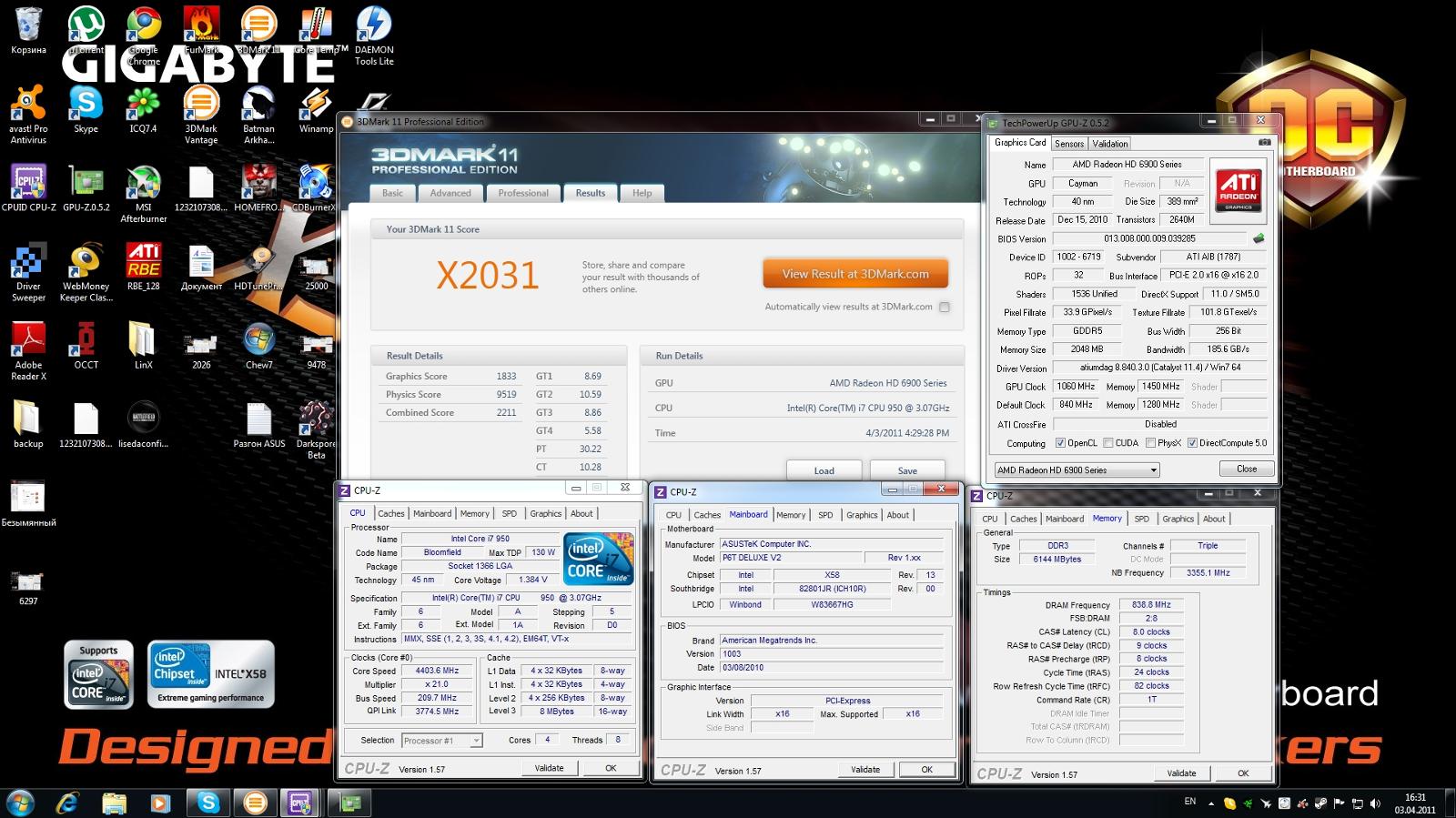Select the Graphics Score result row
The image size is (1456, 818).
pos(450,376)
